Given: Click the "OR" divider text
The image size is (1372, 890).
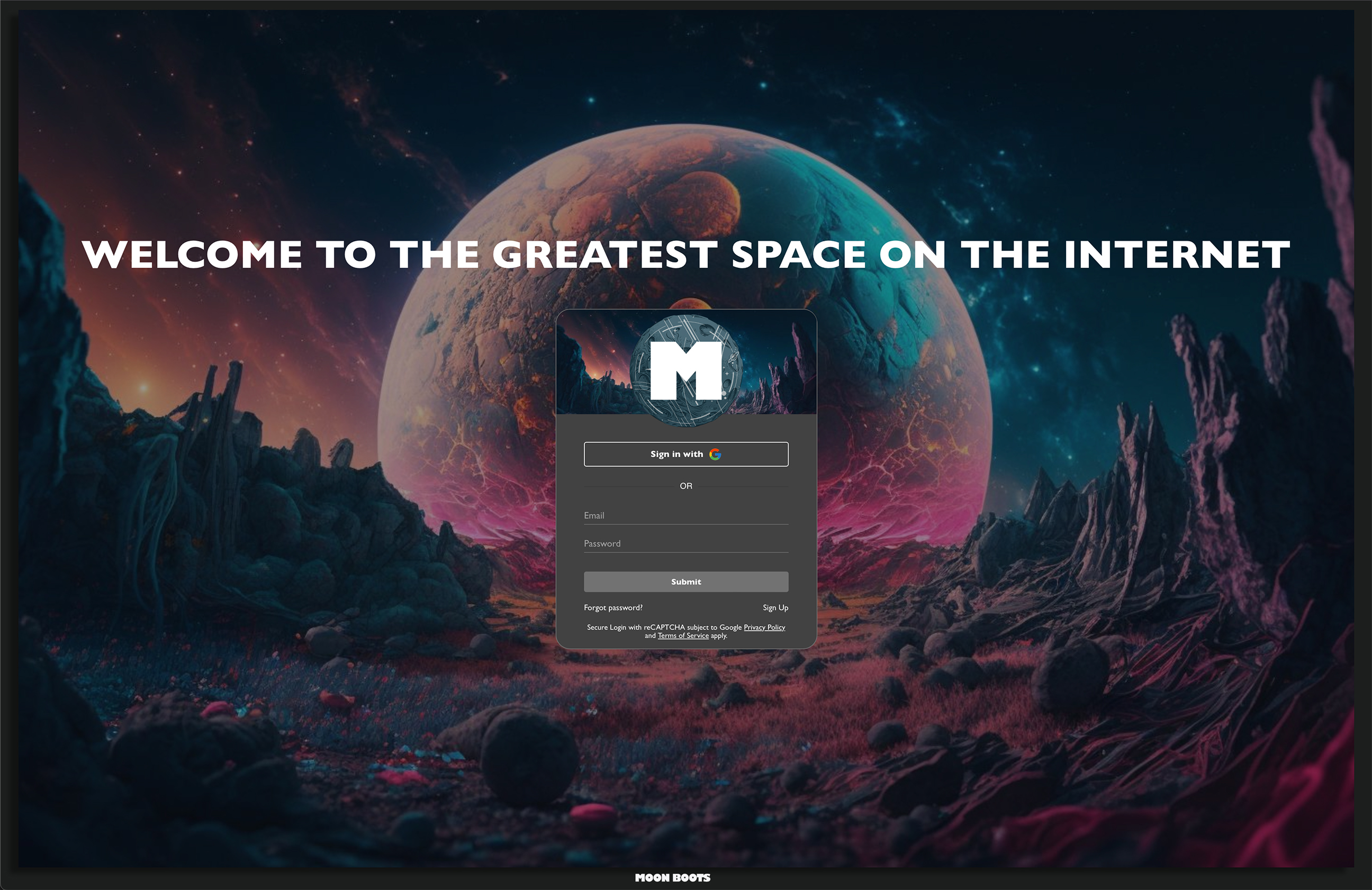Looking at the screenshot, I should pyautogui.click(x=685, y=486).
